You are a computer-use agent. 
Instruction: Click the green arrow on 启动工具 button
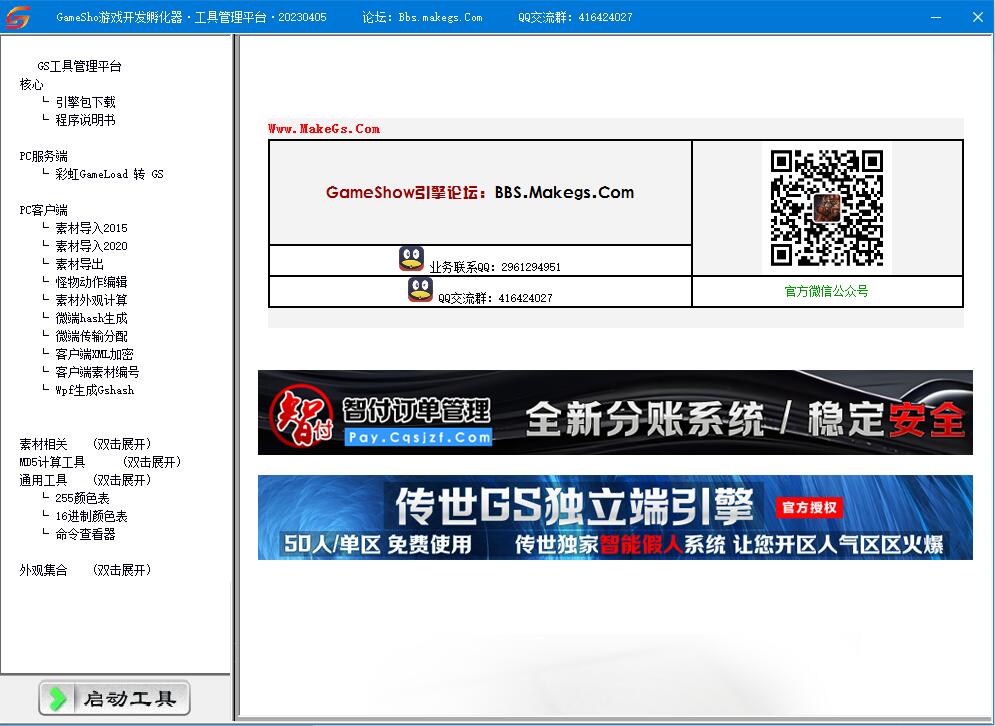tap(57, 699)
